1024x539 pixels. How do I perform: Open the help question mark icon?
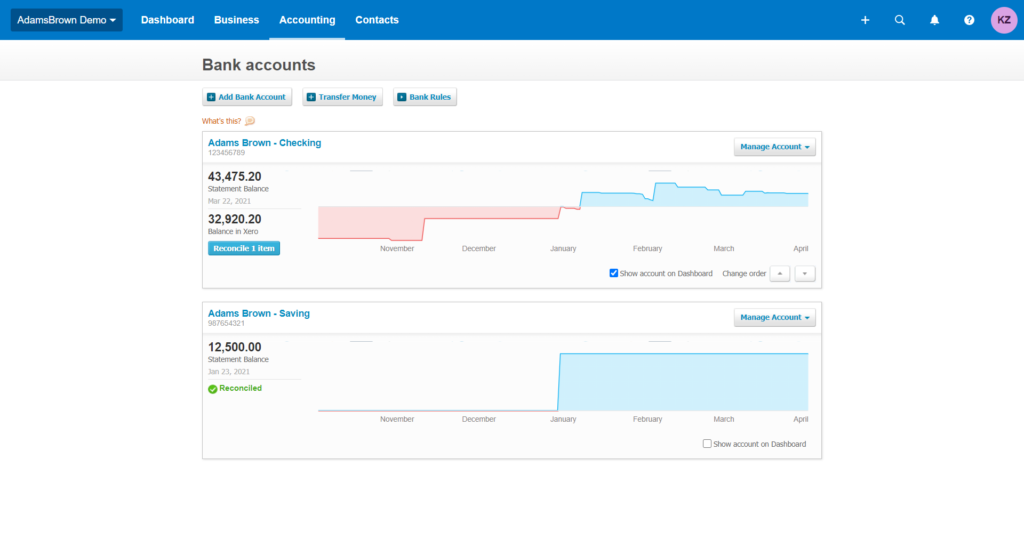point(969,20)
